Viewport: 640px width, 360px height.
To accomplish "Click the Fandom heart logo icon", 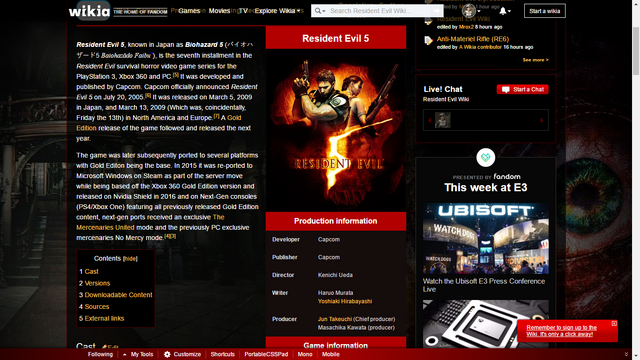I will [x=486, y=157].
